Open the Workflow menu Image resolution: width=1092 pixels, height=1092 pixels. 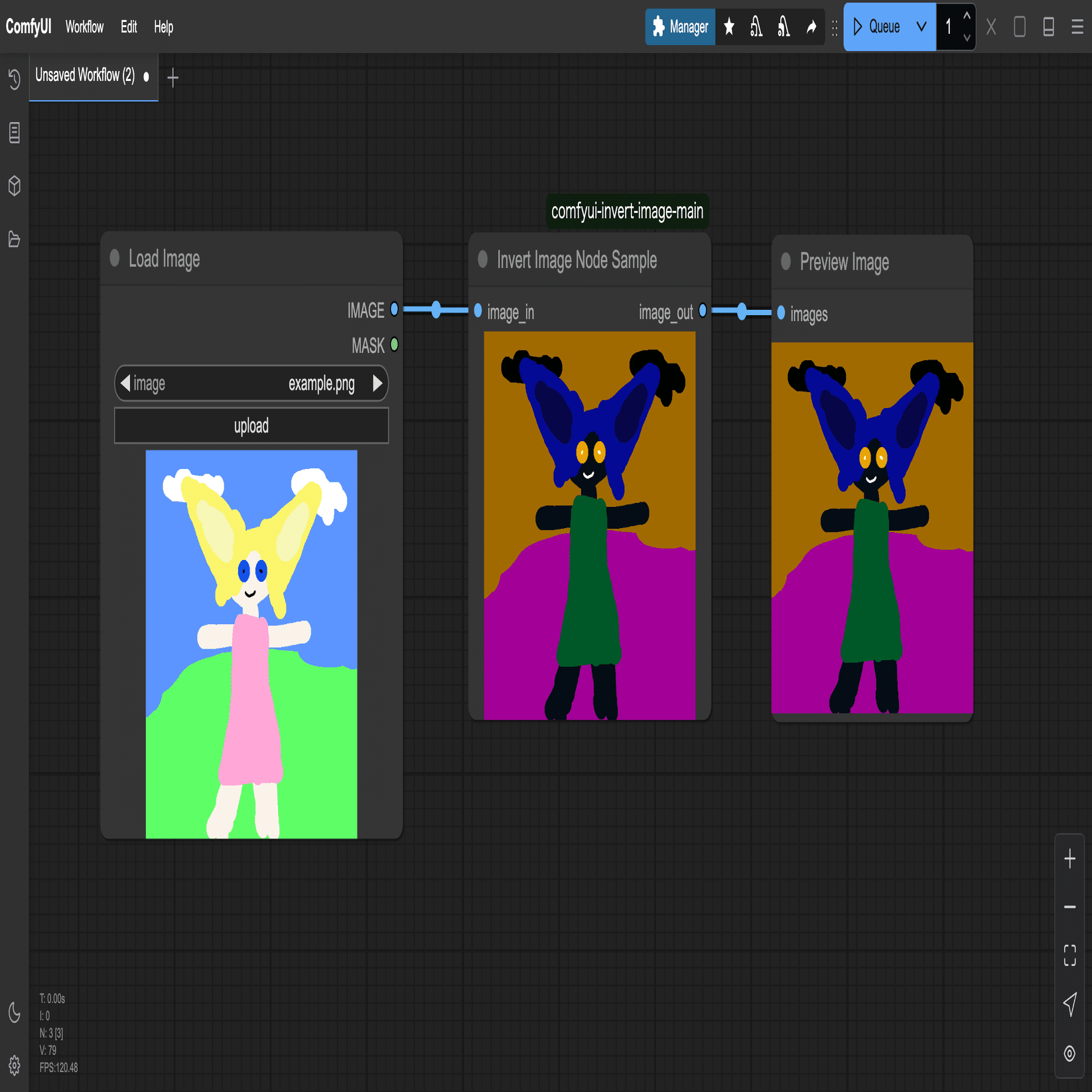84,27
